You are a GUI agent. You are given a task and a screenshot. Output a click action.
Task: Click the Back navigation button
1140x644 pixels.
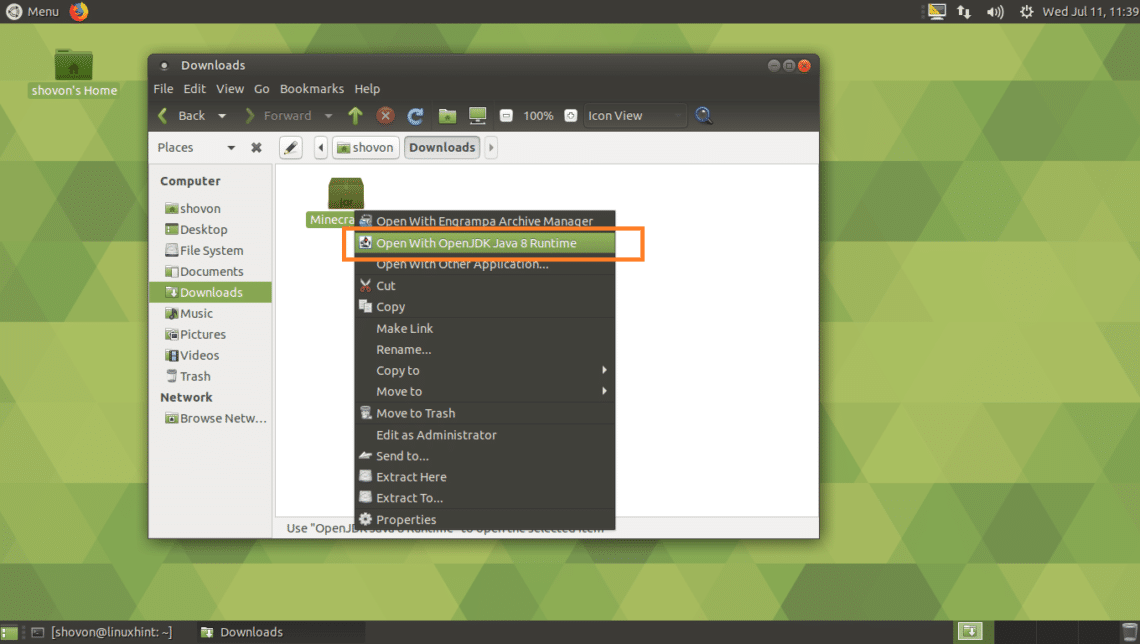[x=182, y=116]
